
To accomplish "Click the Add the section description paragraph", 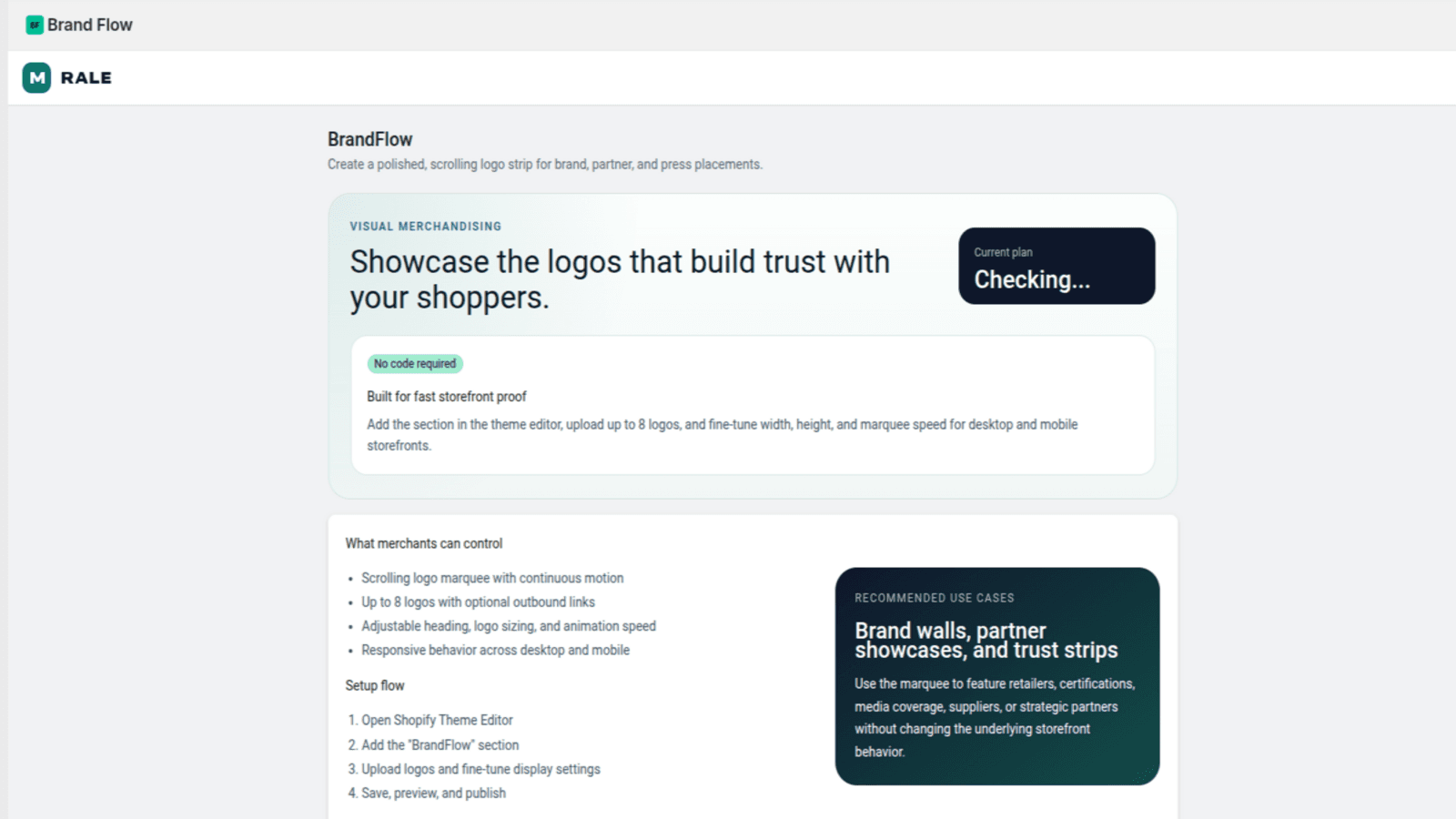I will (723, 435).
